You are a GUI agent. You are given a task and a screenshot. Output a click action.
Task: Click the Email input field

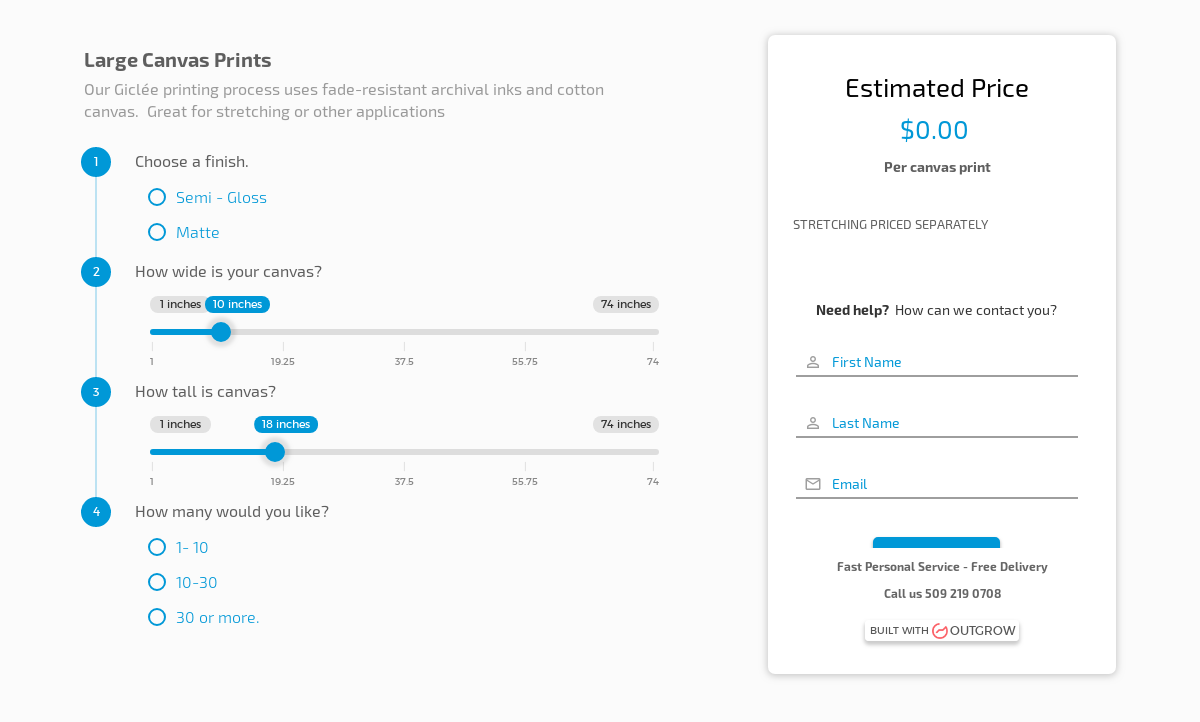coord(937,484)
